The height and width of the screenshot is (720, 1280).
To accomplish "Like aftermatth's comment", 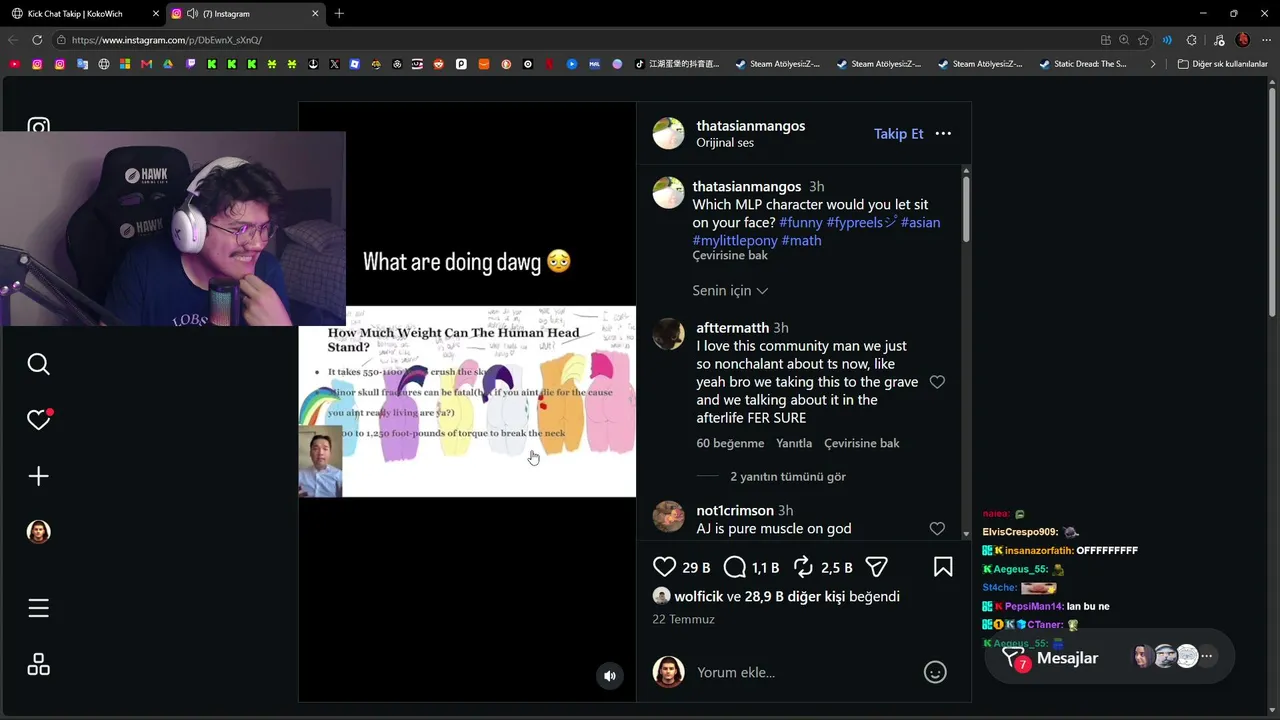I will point(937,382).
